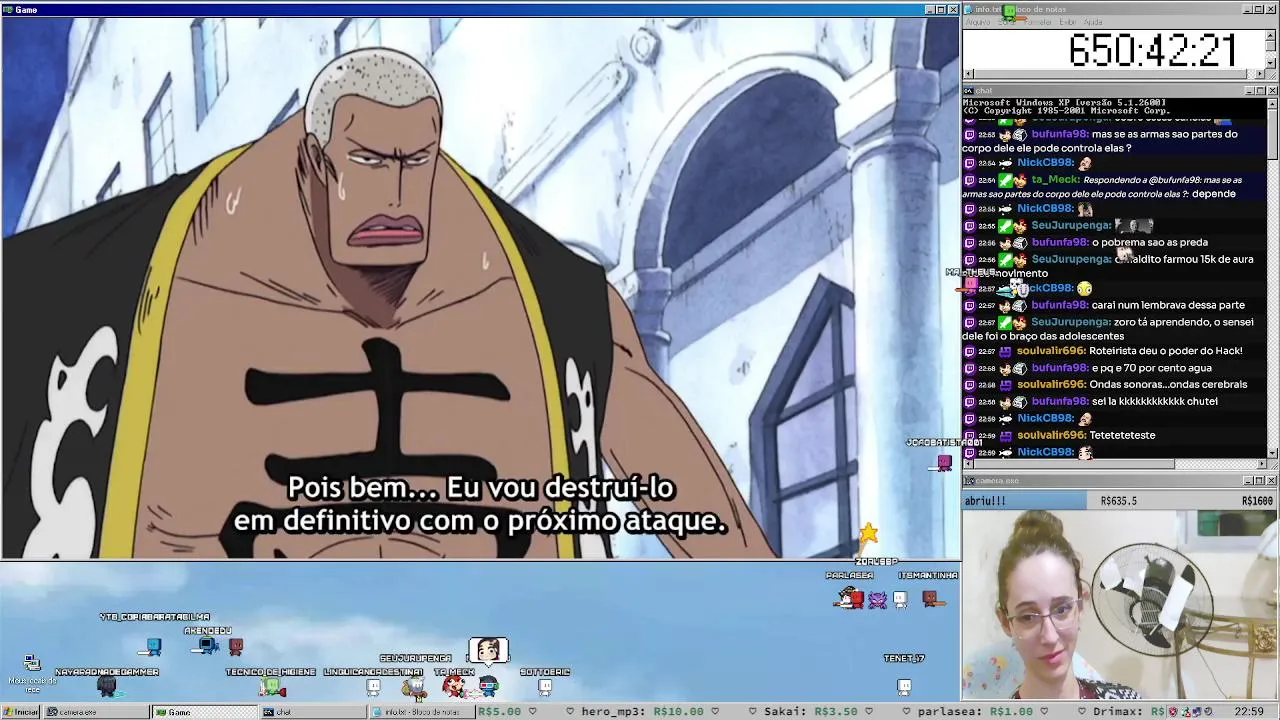
Task: Click the TECNICO_DE_HIGIENE avatar sprite
Action: tap(270, 687)
